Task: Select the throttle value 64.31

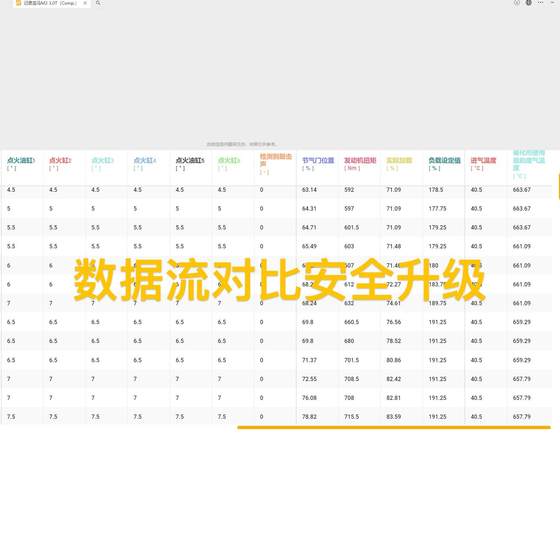Action: point(309,209)
